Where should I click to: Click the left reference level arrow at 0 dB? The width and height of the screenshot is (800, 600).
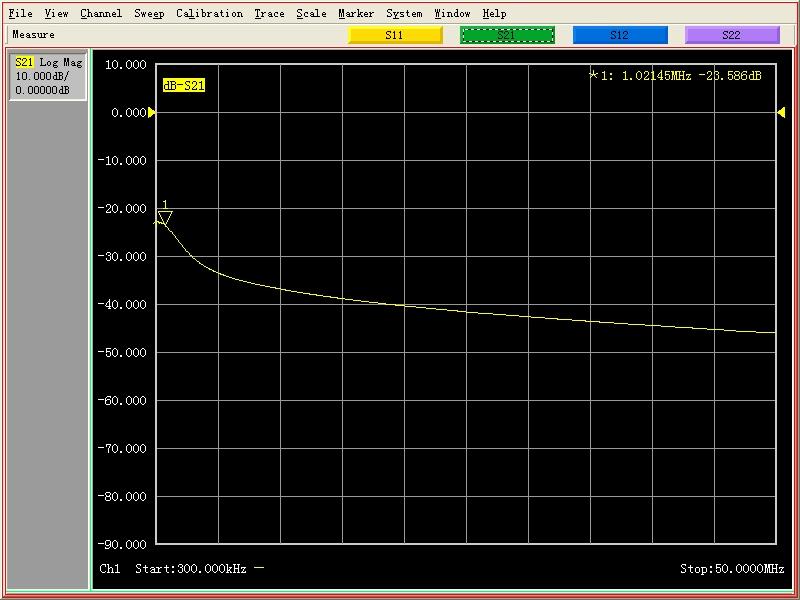pyautogui.click(x=152, y=112)
